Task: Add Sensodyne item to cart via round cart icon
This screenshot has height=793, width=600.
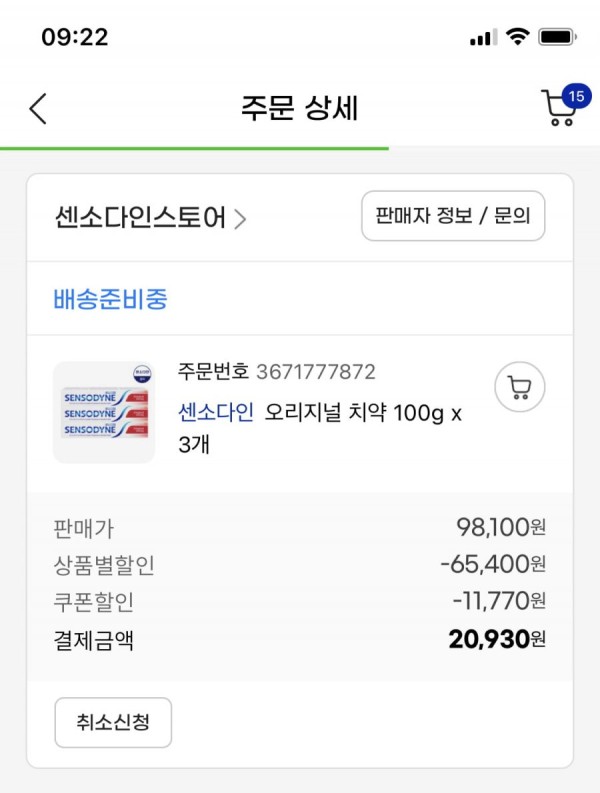Action: point(520,387)
